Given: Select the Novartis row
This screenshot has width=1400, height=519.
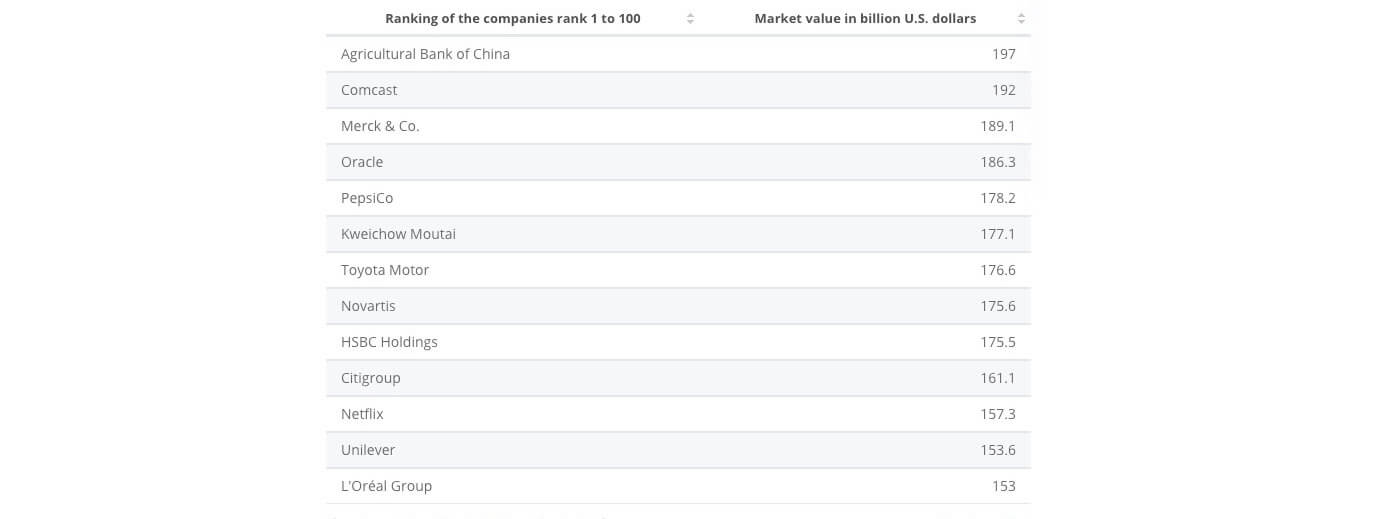Looking at the screenshot, I should click(x=678, y=306).
